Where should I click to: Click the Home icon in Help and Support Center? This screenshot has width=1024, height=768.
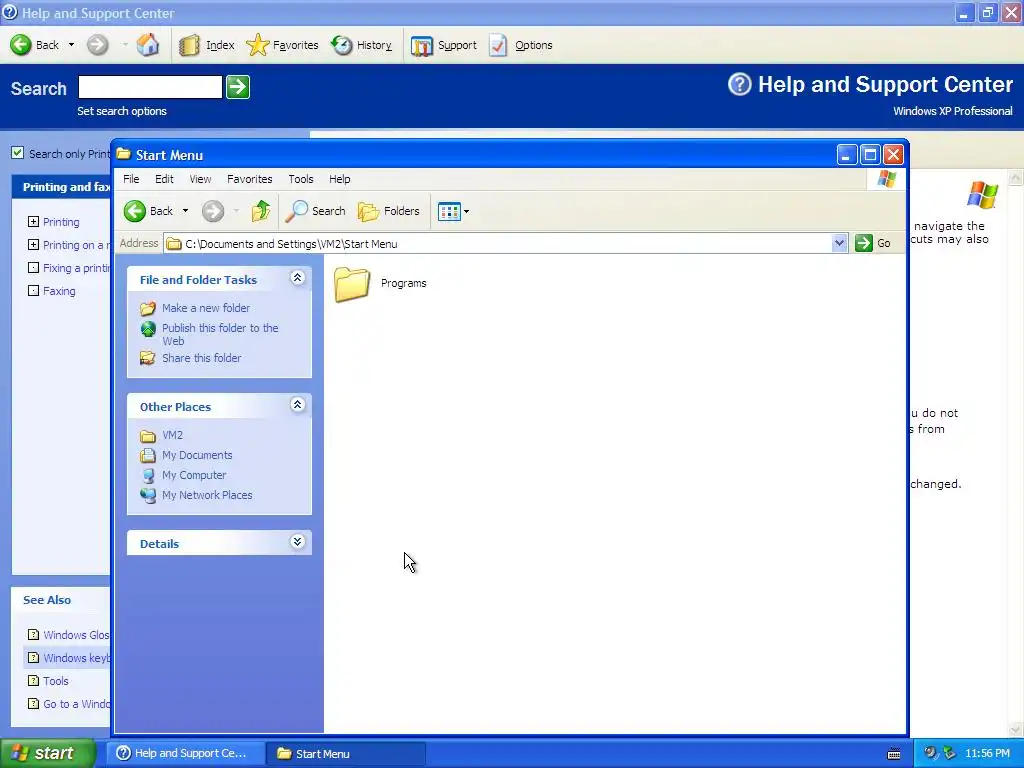(x=148, y=45)
